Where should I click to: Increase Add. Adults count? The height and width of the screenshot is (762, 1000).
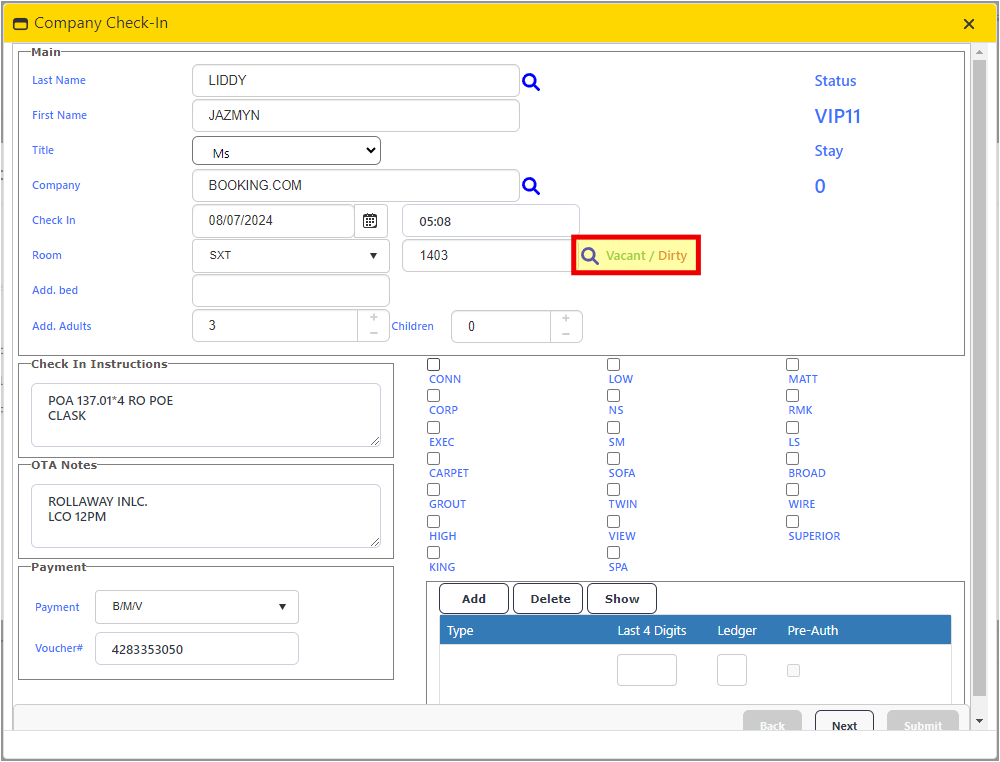point(374,318)
